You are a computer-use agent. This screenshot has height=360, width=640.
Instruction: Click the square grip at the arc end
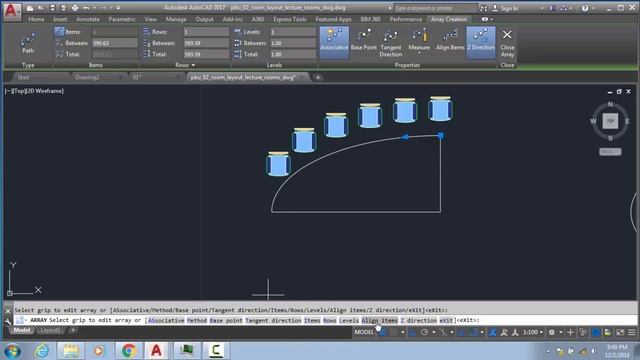(x=441, y=136)
